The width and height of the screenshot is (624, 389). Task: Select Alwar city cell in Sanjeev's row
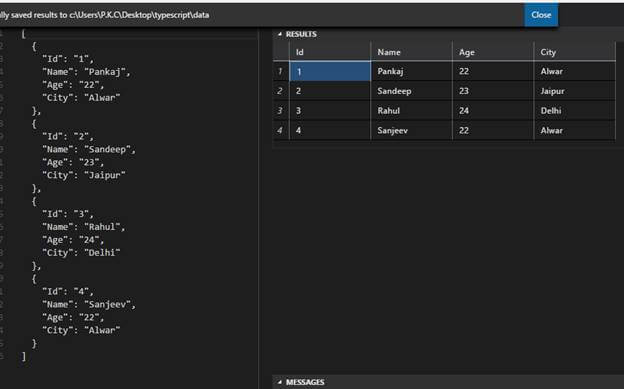(x=575, y=130)
